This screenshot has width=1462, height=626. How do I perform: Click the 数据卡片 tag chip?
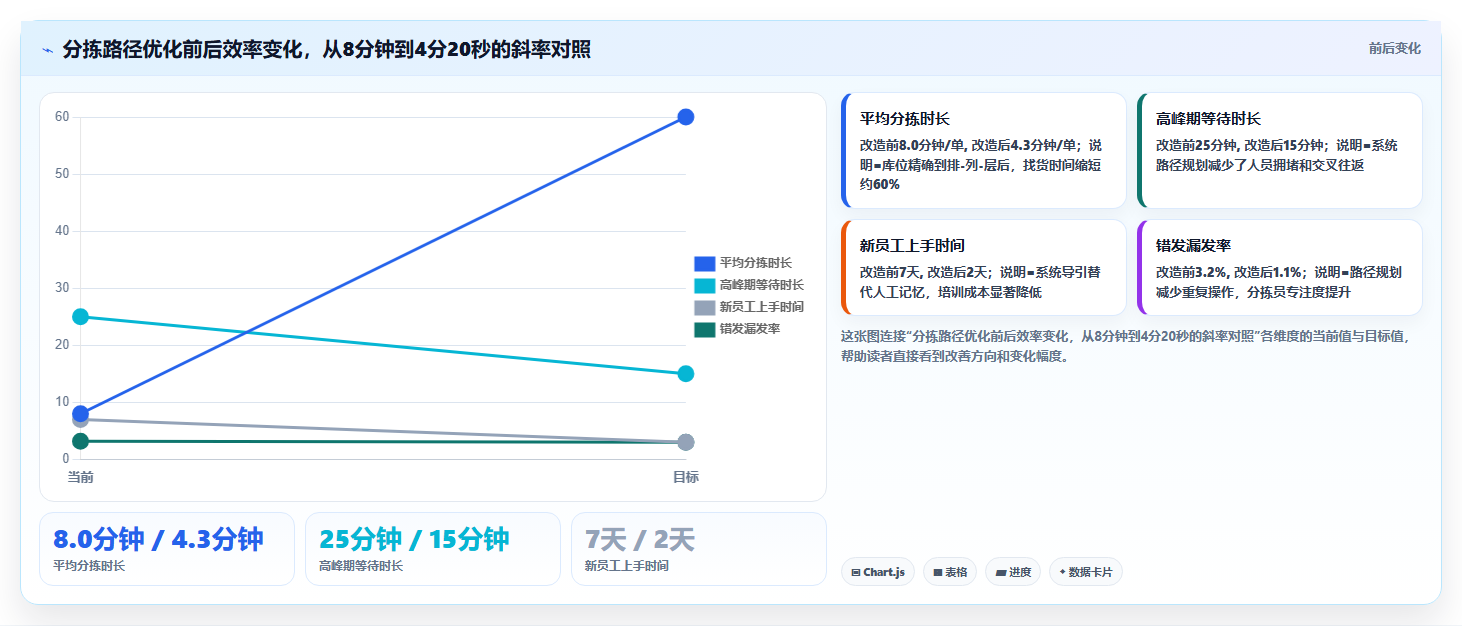[x=1086, y=572]
